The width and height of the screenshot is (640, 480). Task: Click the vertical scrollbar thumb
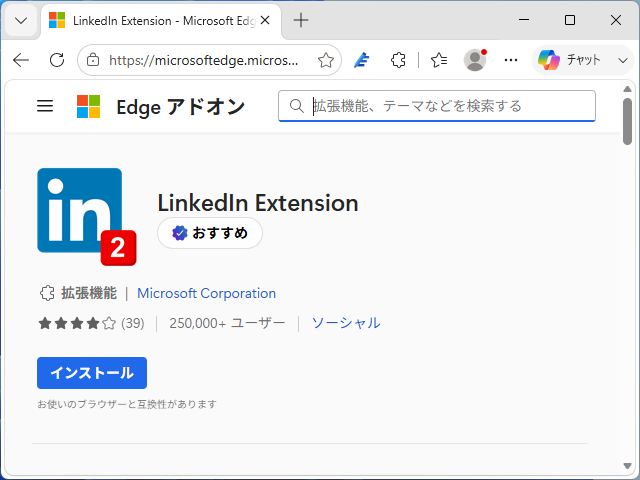[627, 121]
